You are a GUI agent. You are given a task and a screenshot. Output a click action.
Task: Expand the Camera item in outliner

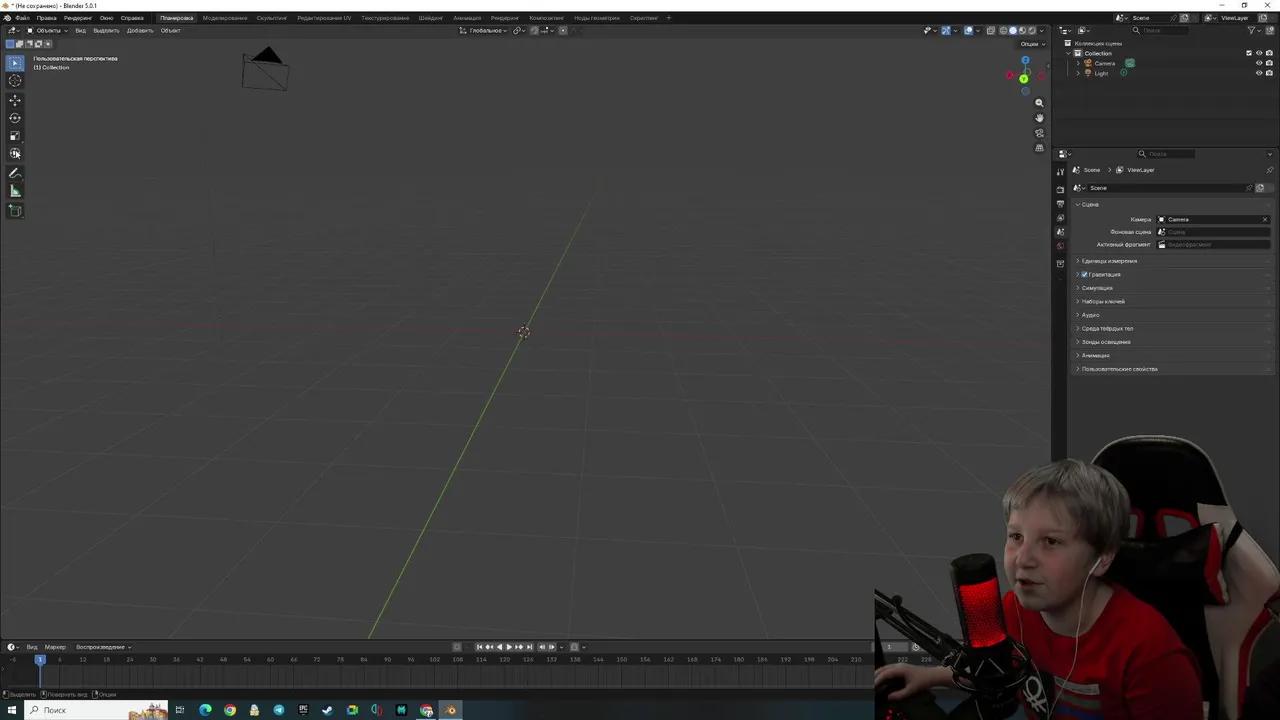[1078, 63]
